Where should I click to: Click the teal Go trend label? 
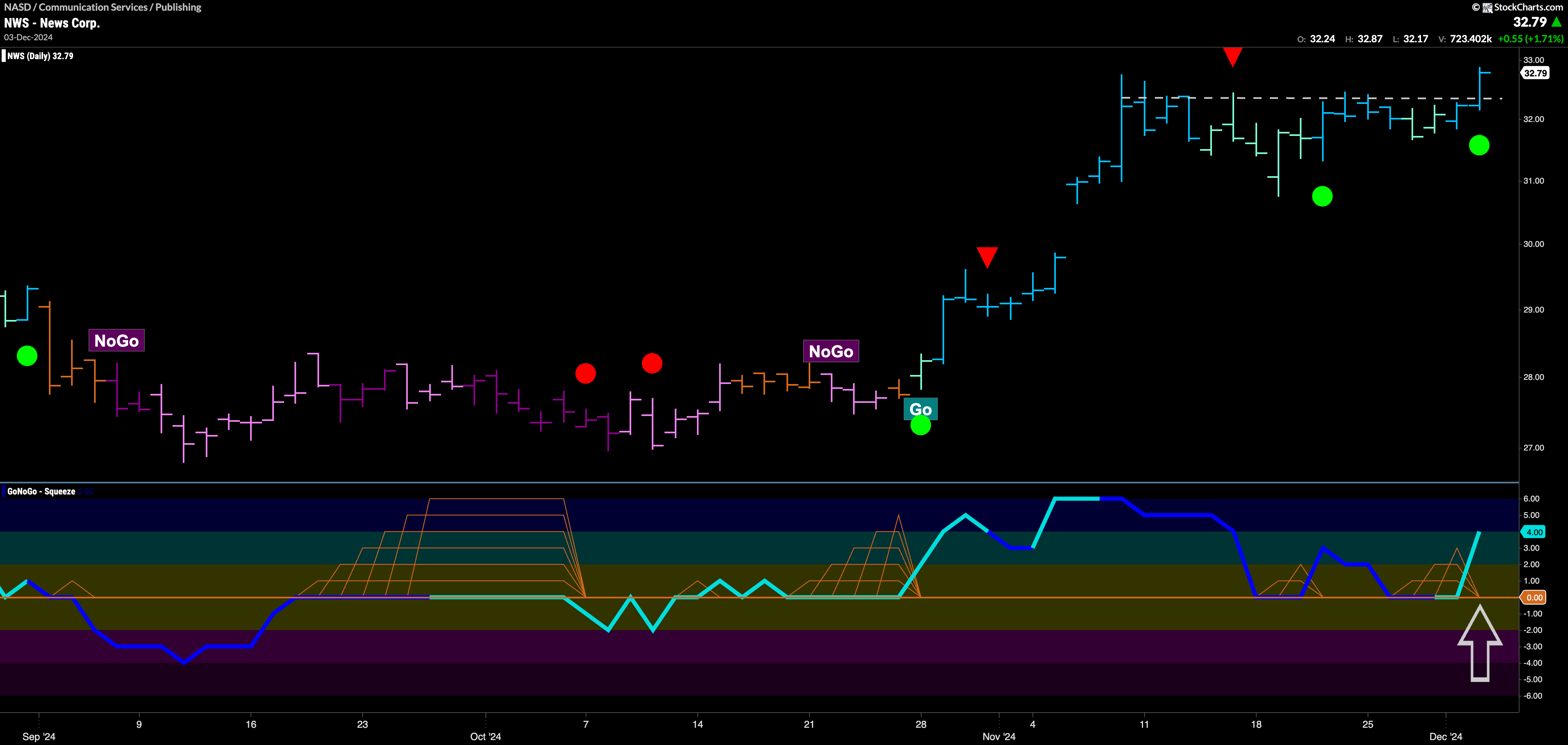click(920, 409)
